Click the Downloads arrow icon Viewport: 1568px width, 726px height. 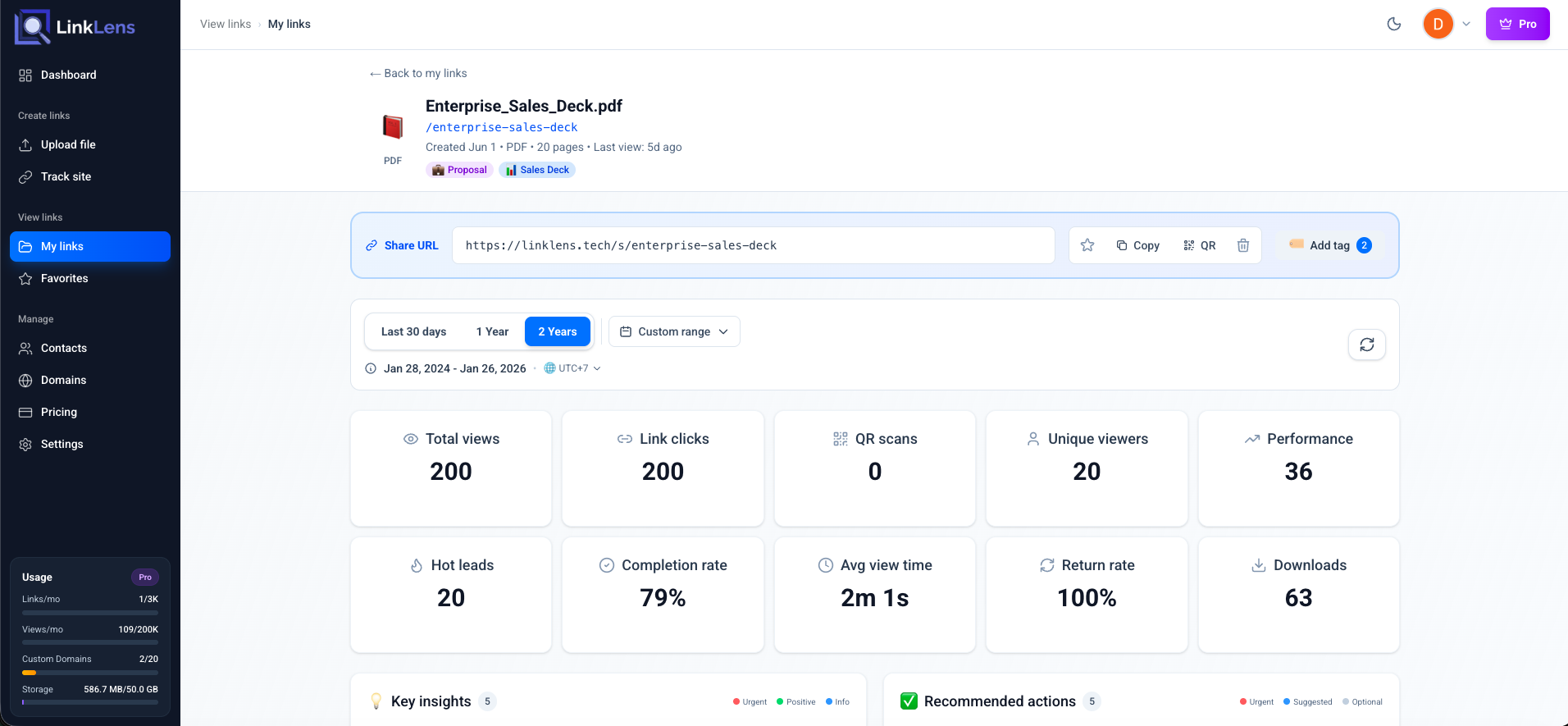pos(1259,565)
